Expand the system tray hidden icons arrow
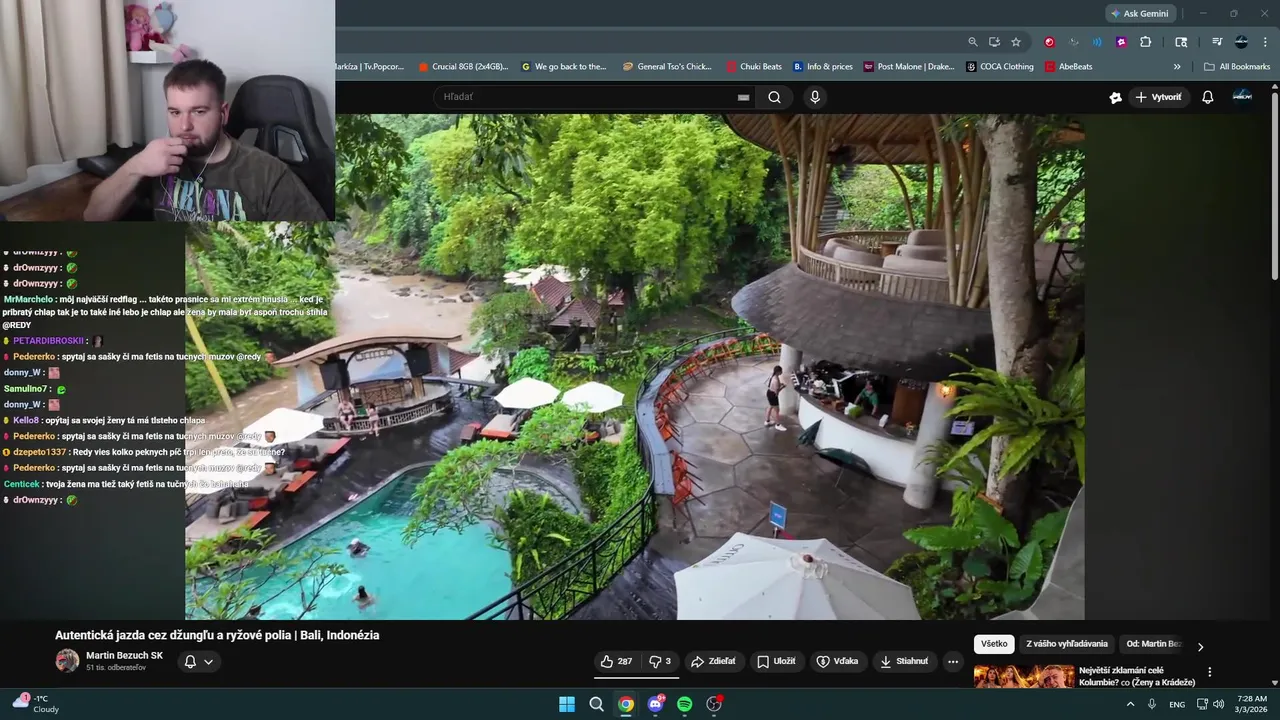The height and width of the screenshot is (720, 1280). (x=1131, y=704)
